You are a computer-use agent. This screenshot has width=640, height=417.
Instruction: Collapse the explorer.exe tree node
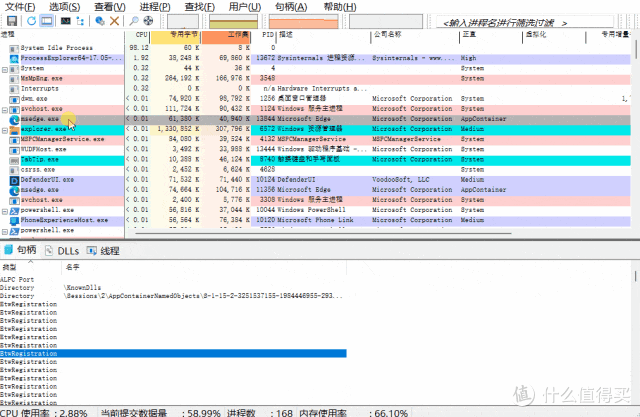tap(5, 131)
